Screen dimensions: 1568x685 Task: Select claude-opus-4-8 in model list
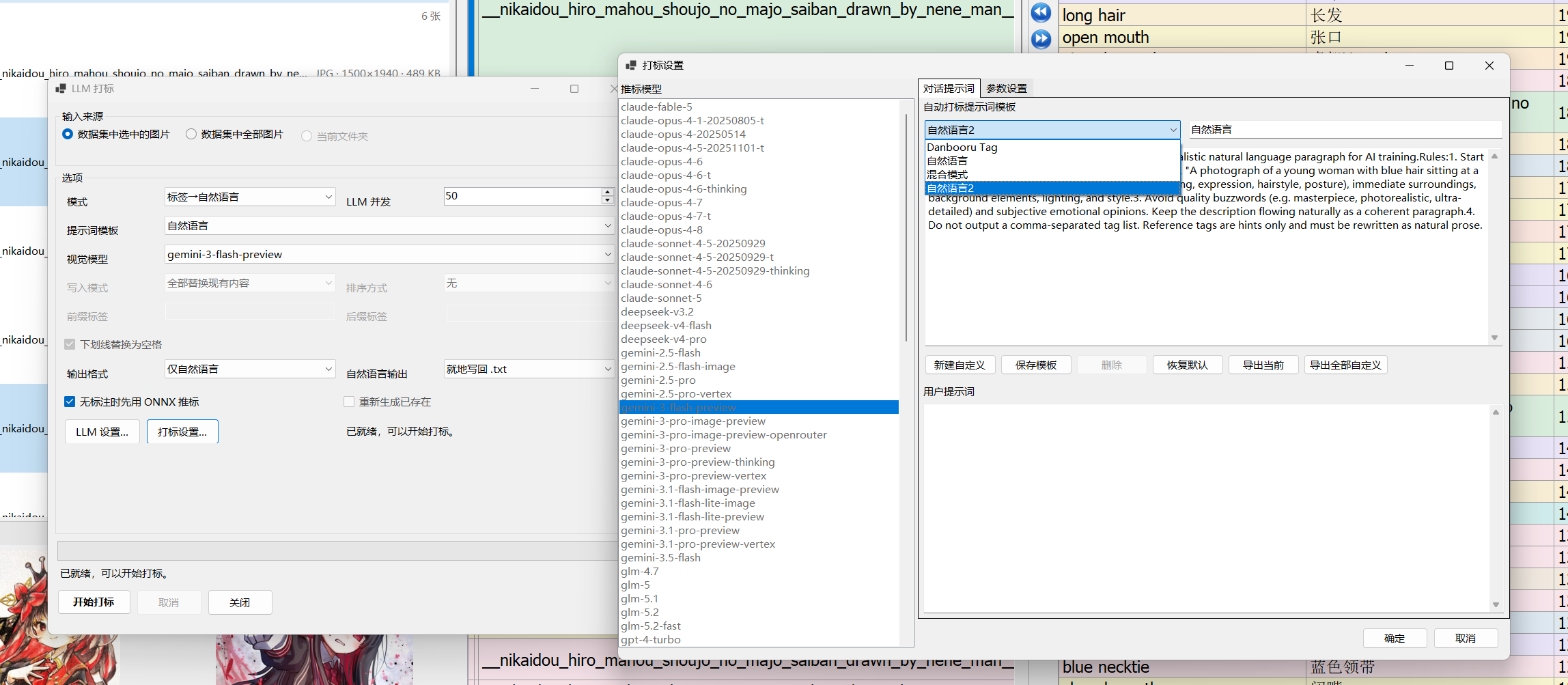tap(759, 229)
